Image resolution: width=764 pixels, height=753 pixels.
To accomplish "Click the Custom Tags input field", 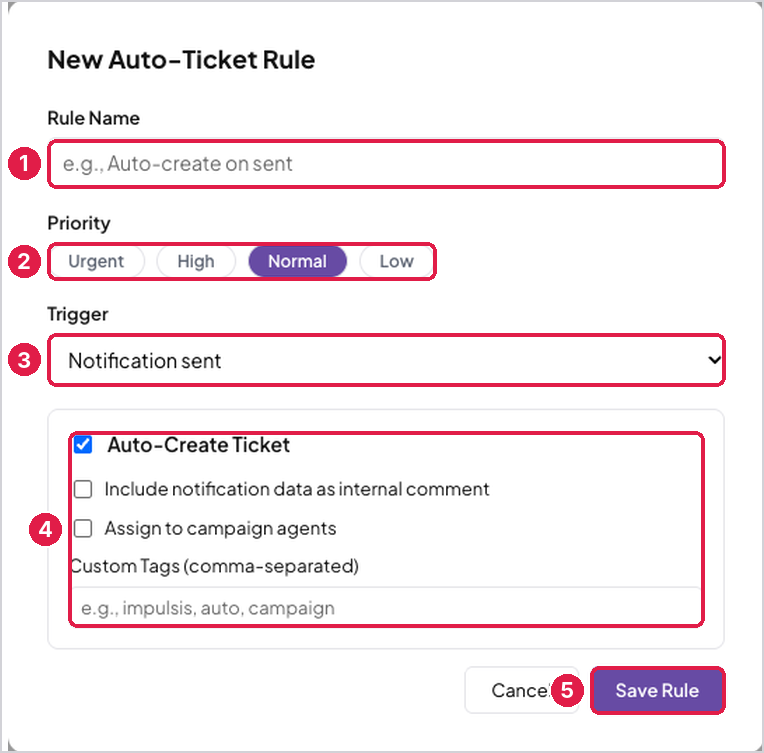I will coord(386,607).
